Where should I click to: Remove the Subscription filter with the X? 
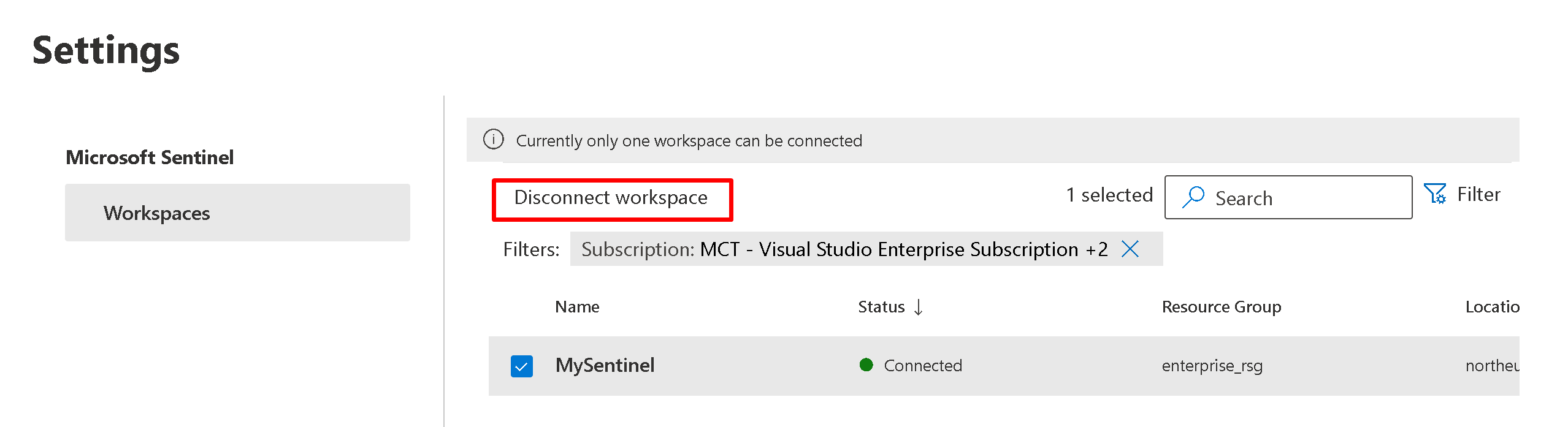tap(1130, 249)
